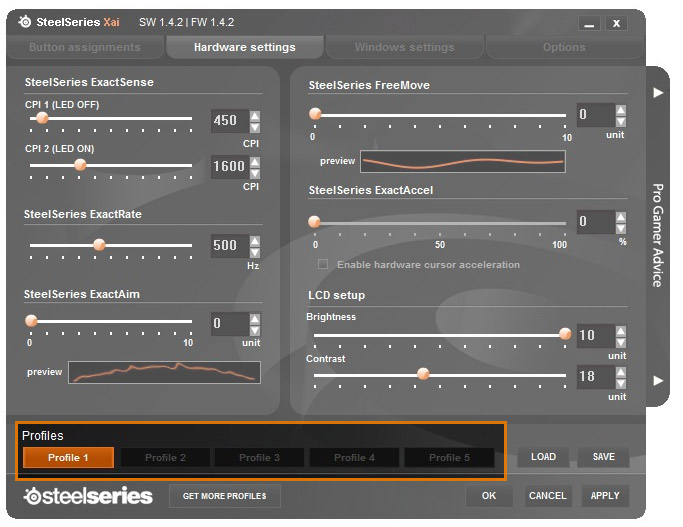683x527 pixels.
Task: Click the FreeMove preview graph
Action: click(463, 162)
